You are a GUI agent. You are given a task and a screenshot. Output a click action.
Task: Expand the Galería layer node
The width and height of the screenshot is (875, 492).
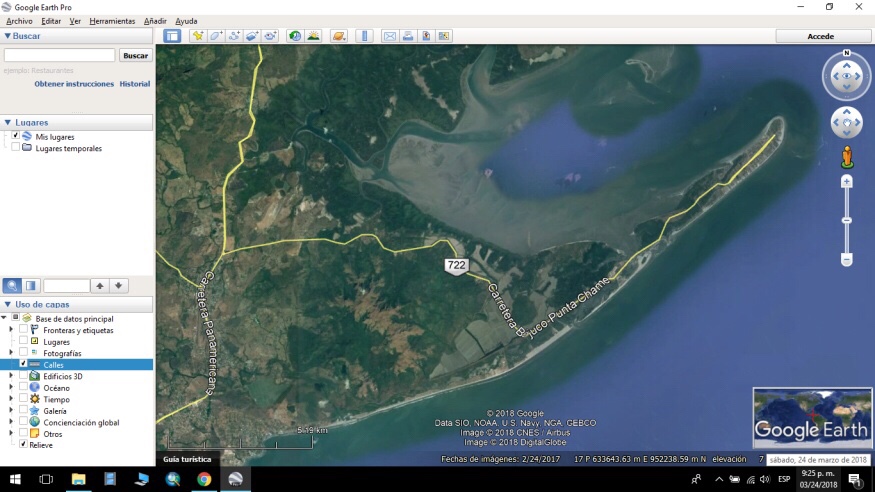click(11, 410)
